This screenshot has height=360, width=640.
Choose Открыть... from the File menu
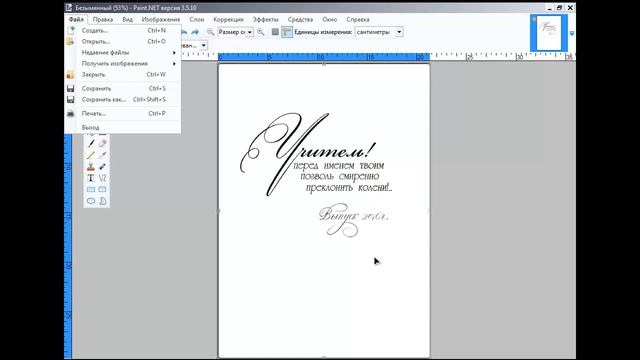(x=123, y=42)
